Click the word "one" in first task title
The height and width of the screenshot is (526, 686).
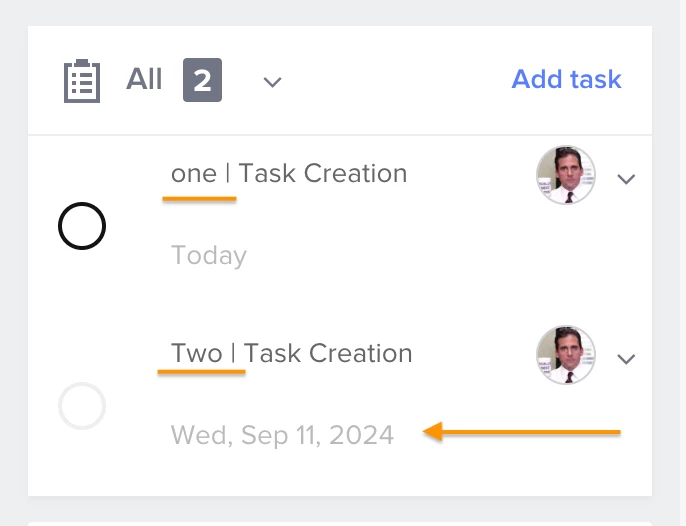[x=194, y=174]
